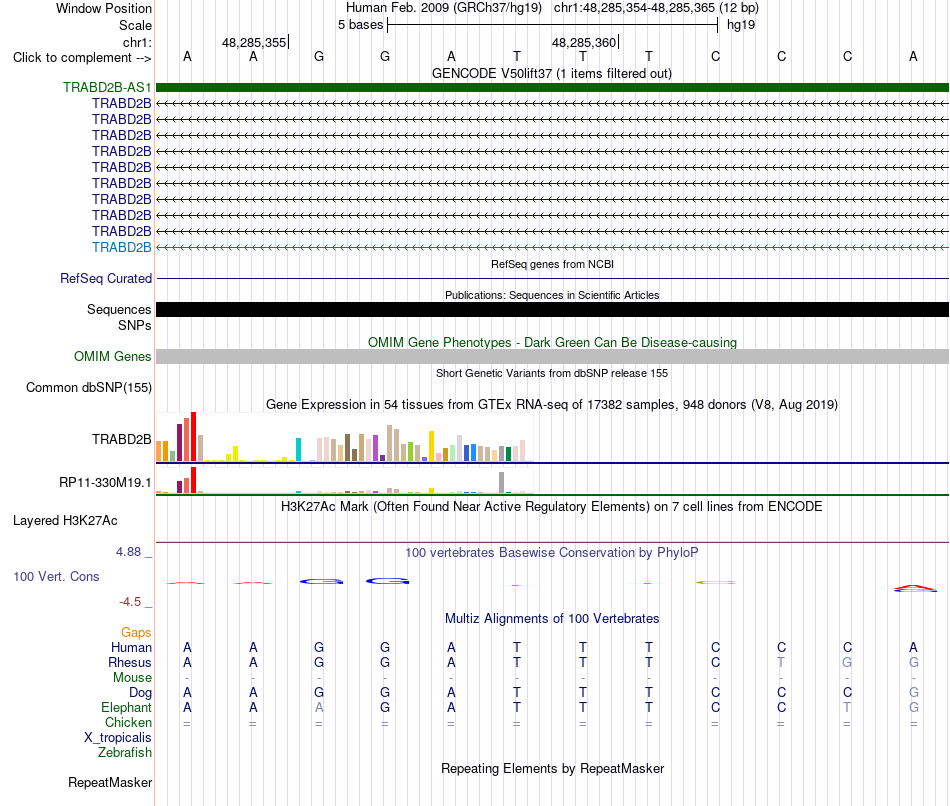950x806 pixels.
Task: Click the Window Position label
Action: point(104,8)
